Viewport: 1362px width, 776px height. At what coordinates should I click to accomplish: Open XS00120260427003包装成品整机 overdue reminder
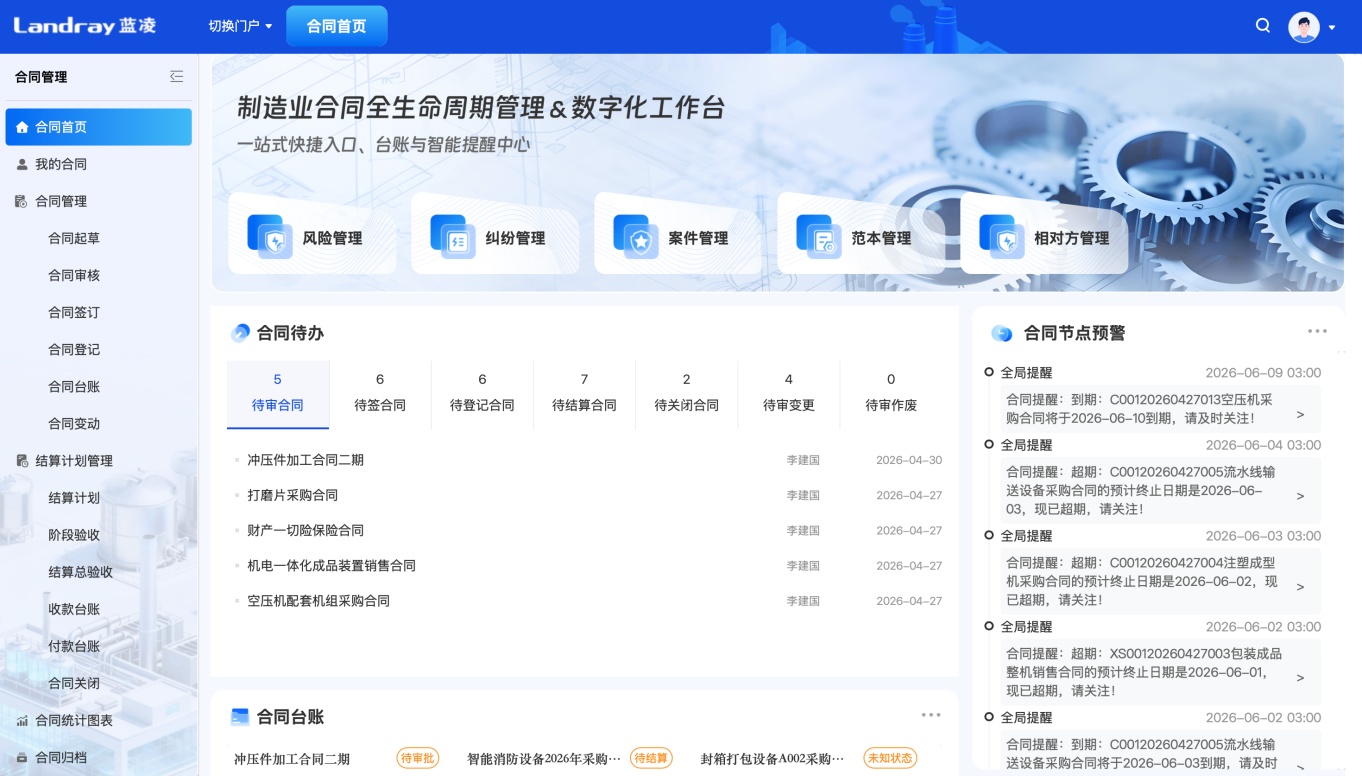click(1161, 672)
